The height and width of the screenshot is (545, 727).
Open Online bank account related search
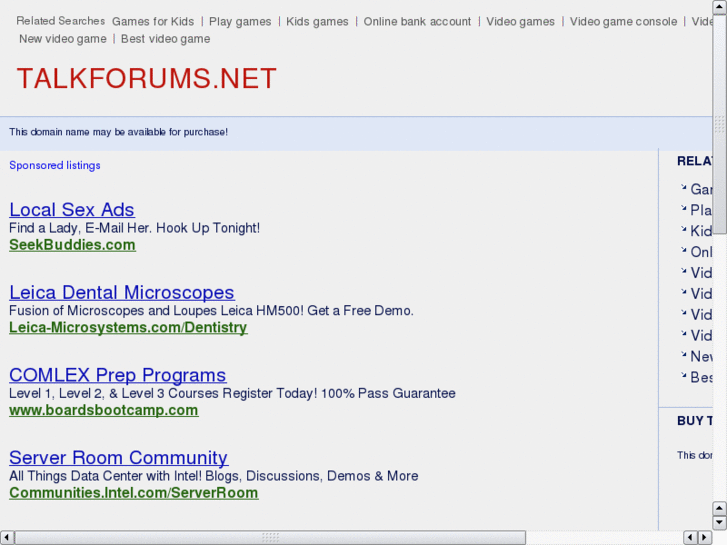pos(417,21)
